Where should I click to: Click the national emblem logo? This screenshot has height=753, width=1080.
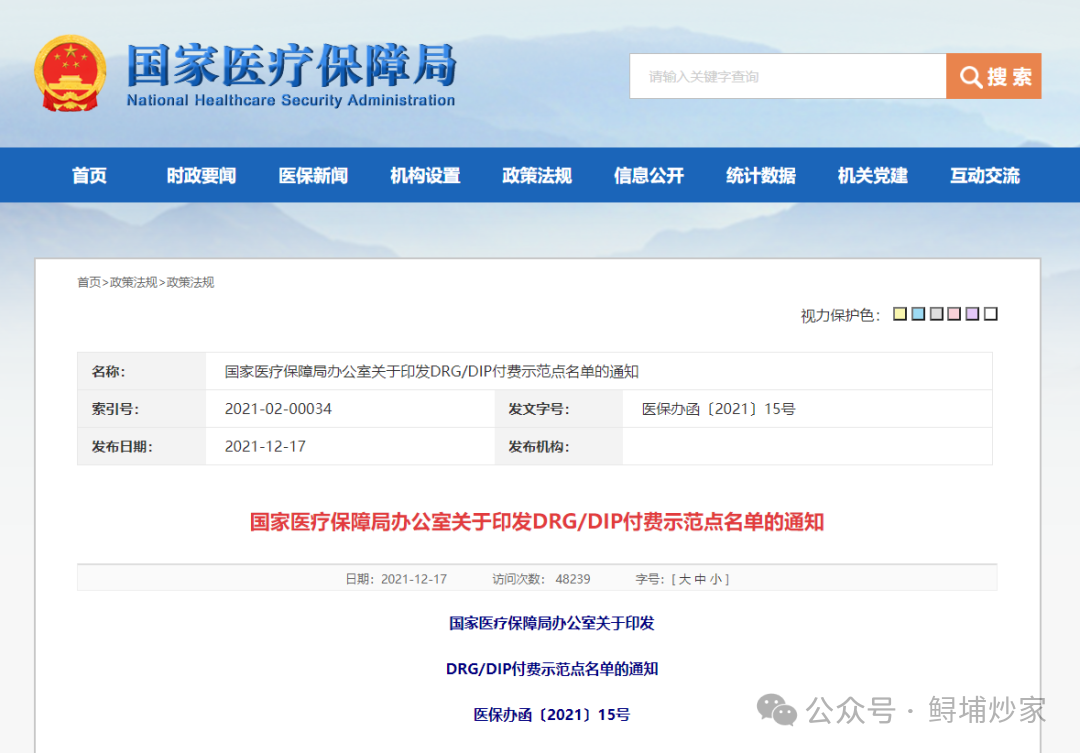point(69,73)
